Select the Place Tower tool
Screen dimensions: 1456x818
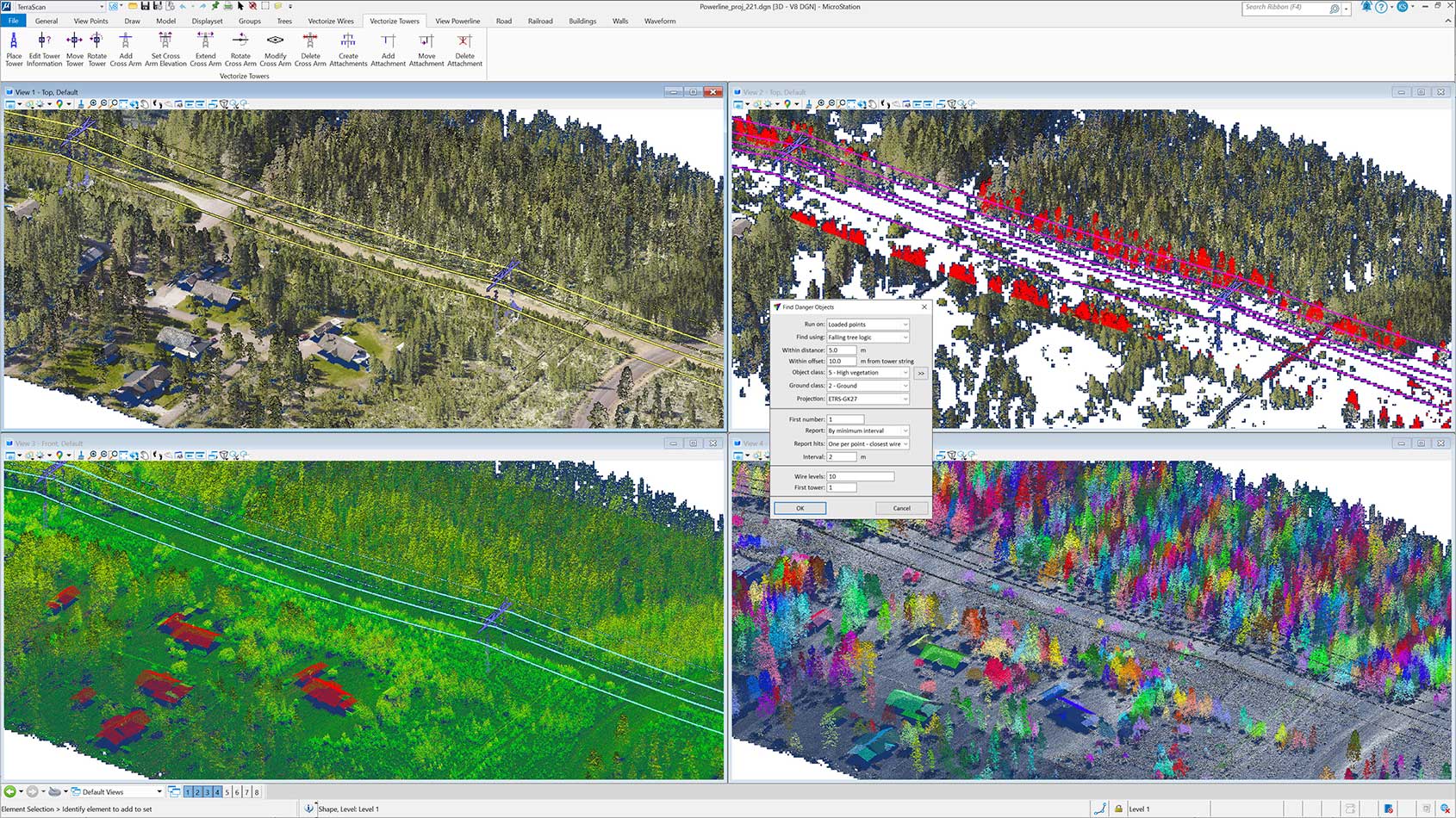[14, 49]
